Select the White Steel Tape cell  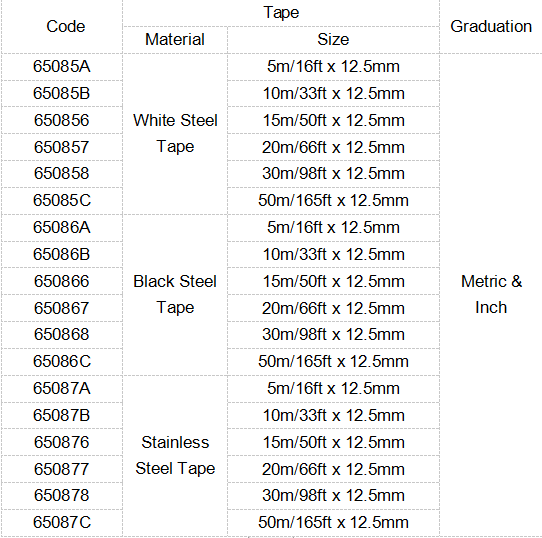[x=175, y=134]
